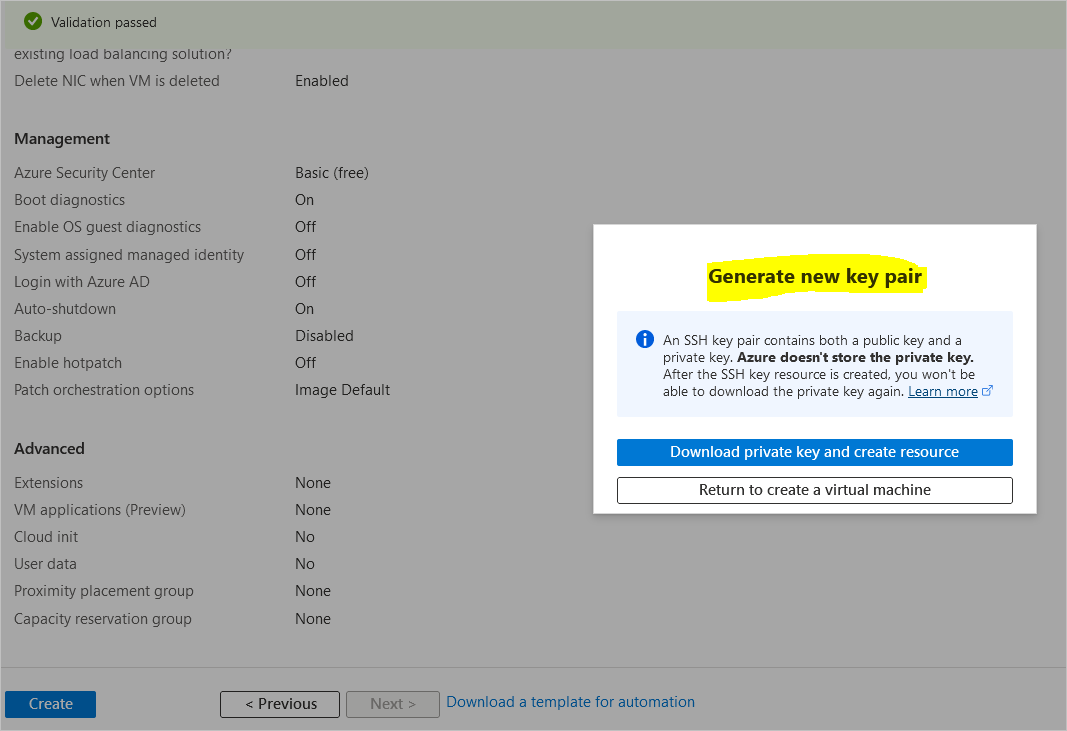Click Off value for Enable hotpatch
Image resolution: width=1067 pixels, height=731 pixels.
pos(306,363)
